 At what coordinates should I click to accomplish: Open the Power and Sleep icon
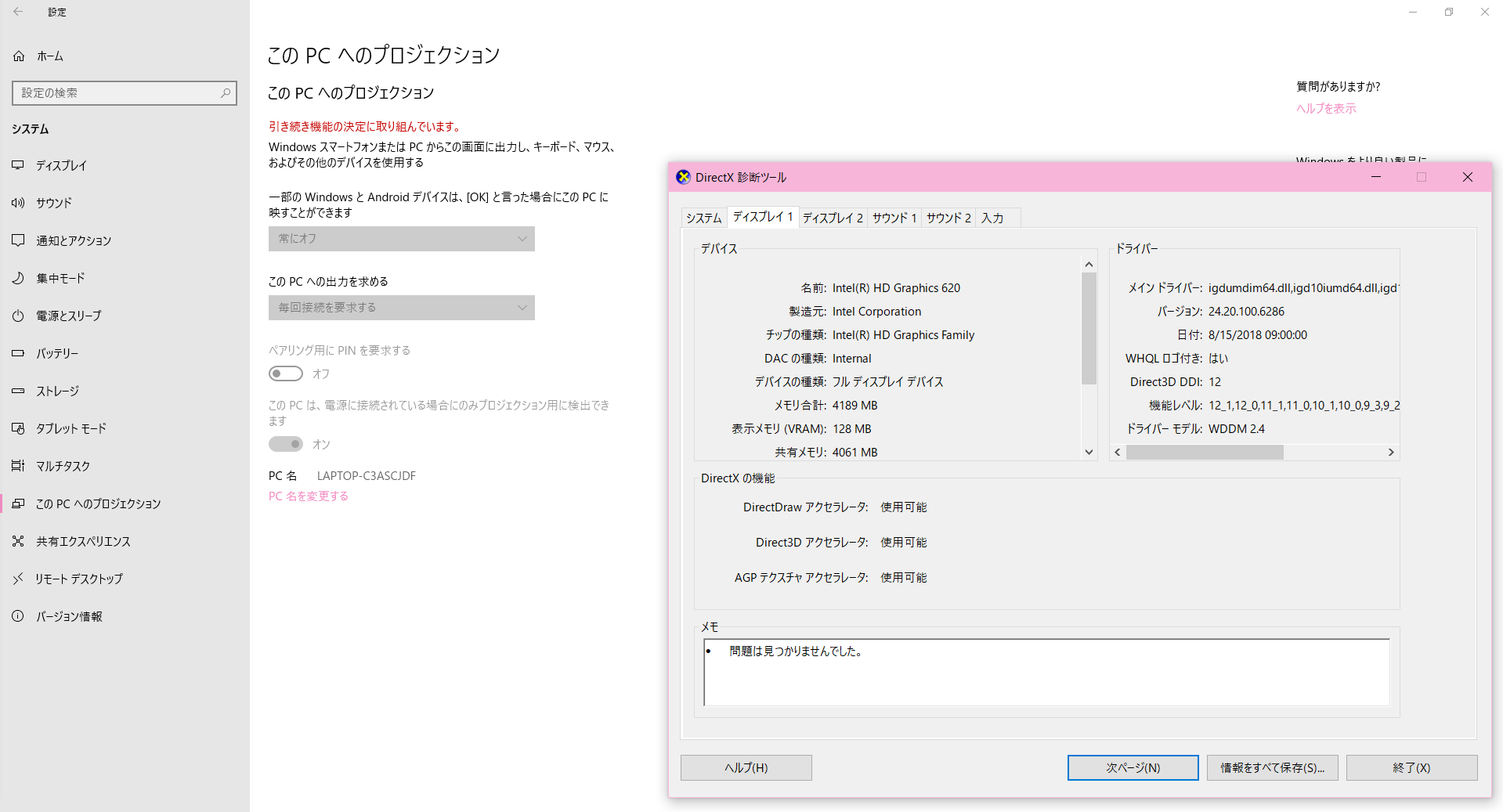click(x=18, y=316)
